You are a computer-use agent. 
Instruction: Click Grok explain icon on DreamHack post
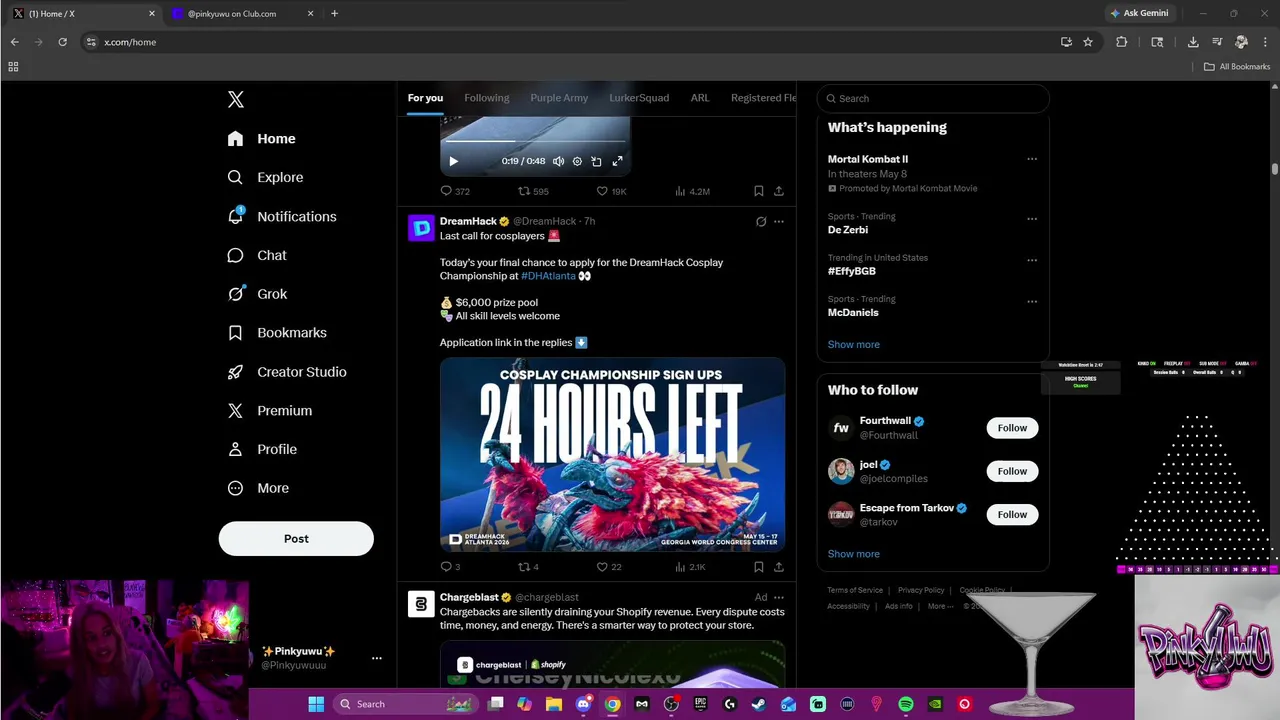761,221
